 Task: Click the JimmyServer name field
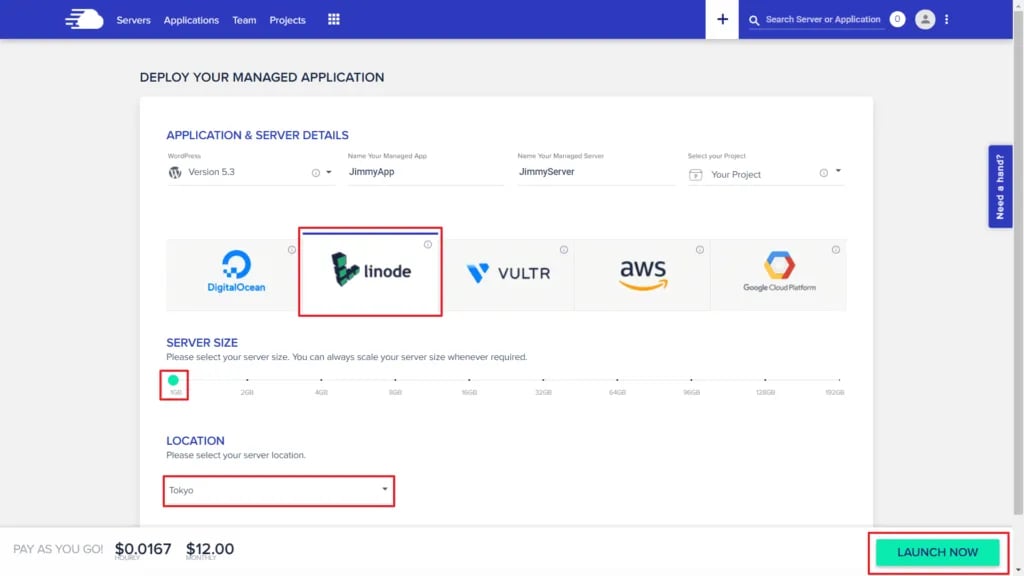[596, 172]
